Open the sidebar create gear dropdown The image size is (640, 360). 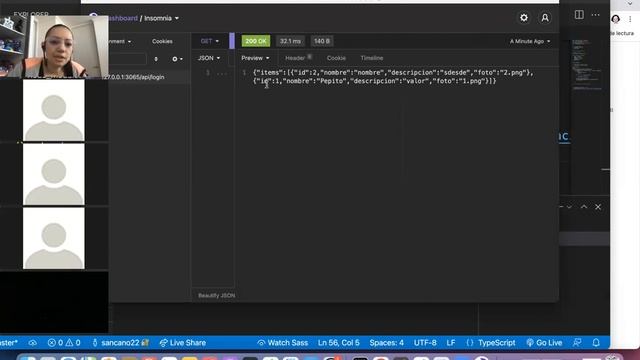(177, 59)
